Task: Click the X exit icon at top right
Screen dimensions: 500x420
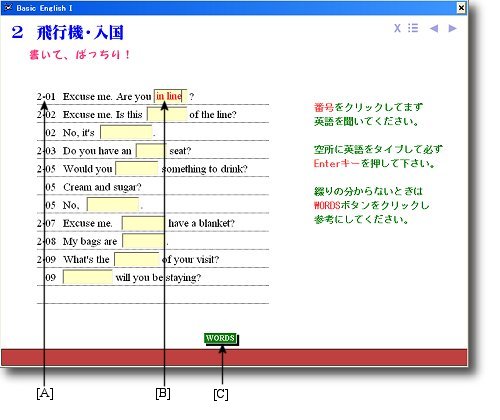Action: (x=397, y=28)
